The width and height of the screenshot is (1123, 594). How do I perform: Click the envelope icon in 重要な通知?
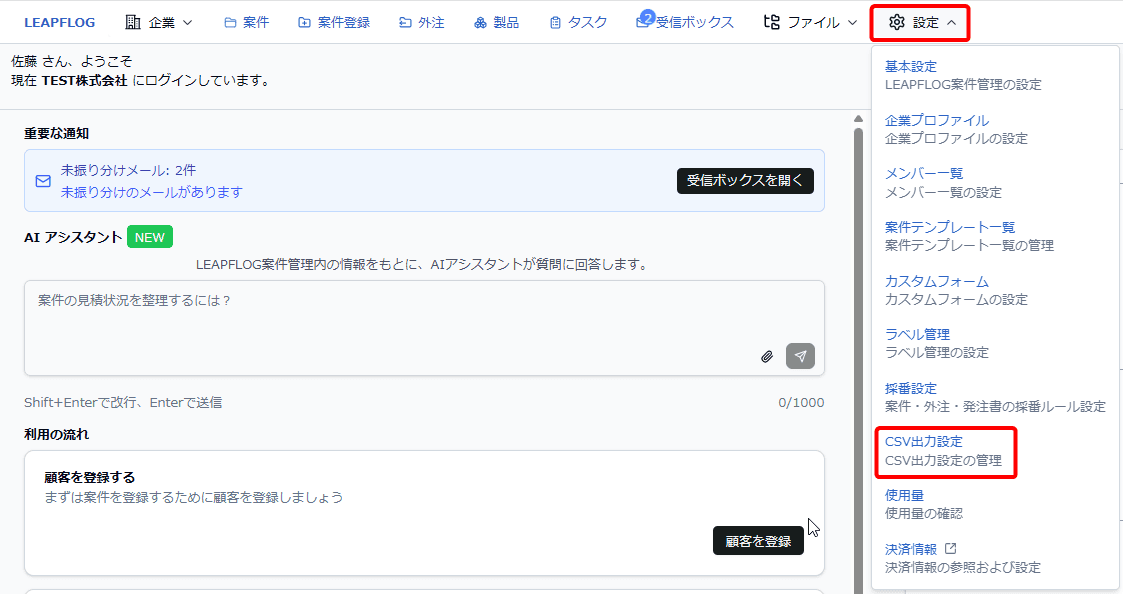click(x=43, y=181)
